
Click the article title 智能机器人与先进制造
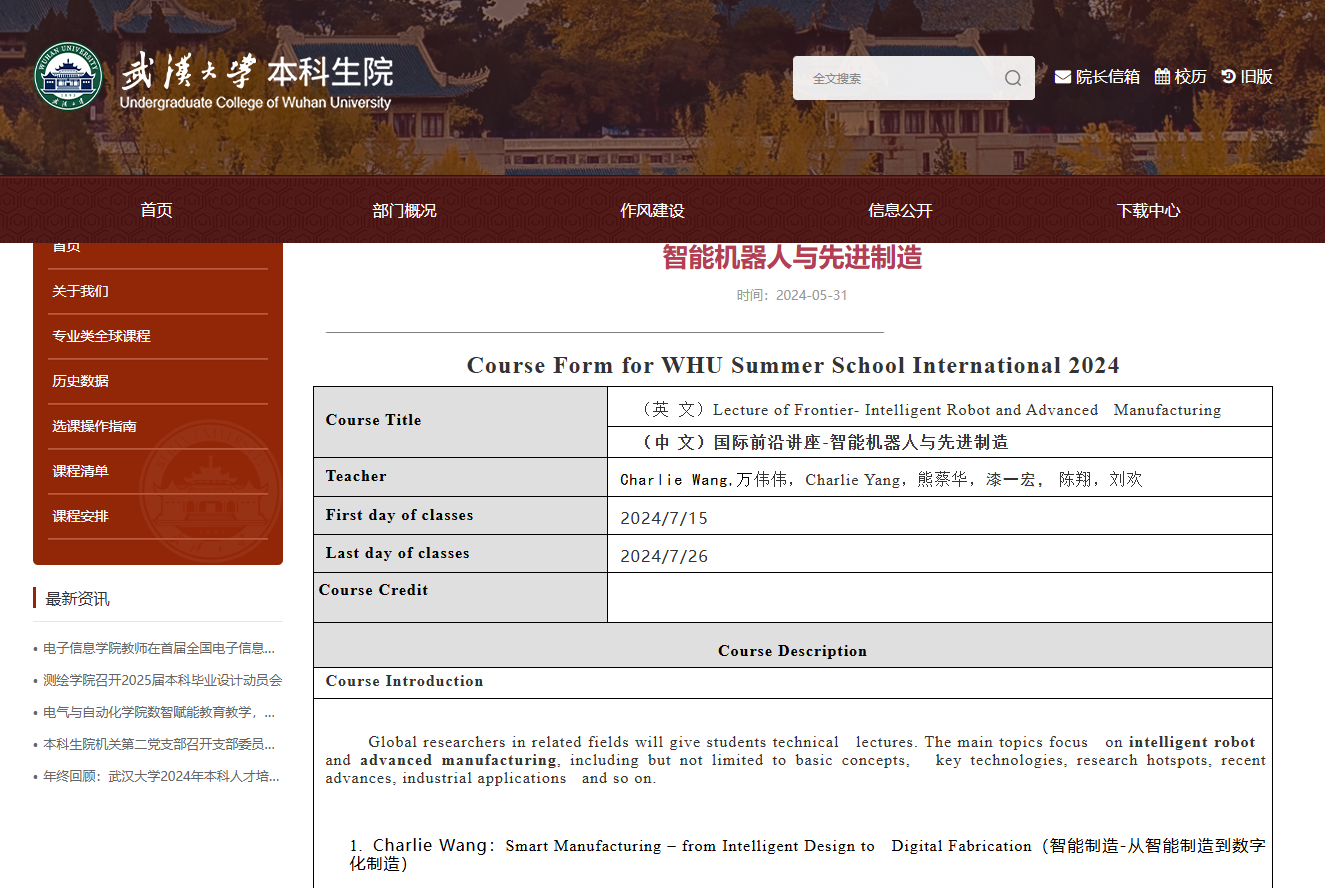tap(792, 257)
